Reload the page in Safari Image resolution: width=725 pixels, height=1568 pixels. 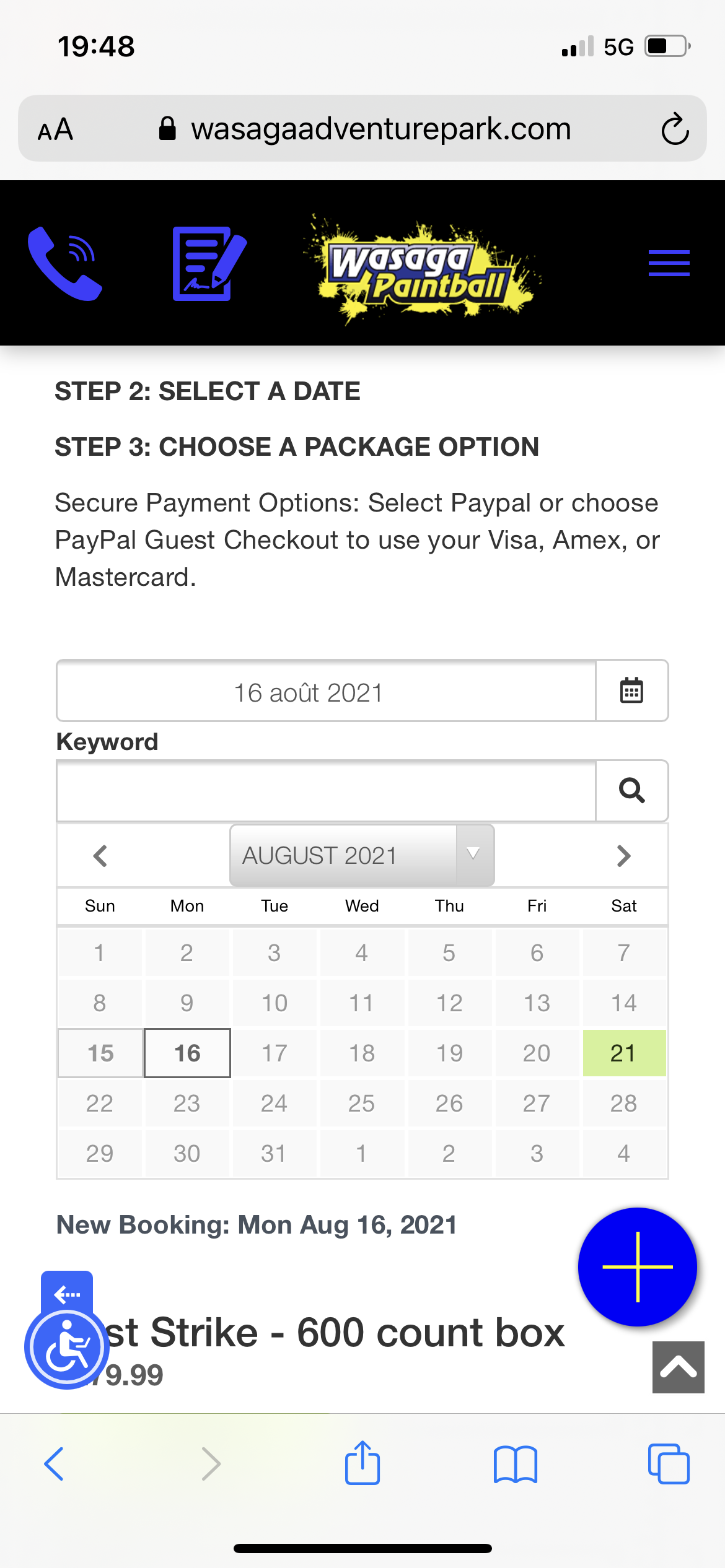tap(675, 129)
